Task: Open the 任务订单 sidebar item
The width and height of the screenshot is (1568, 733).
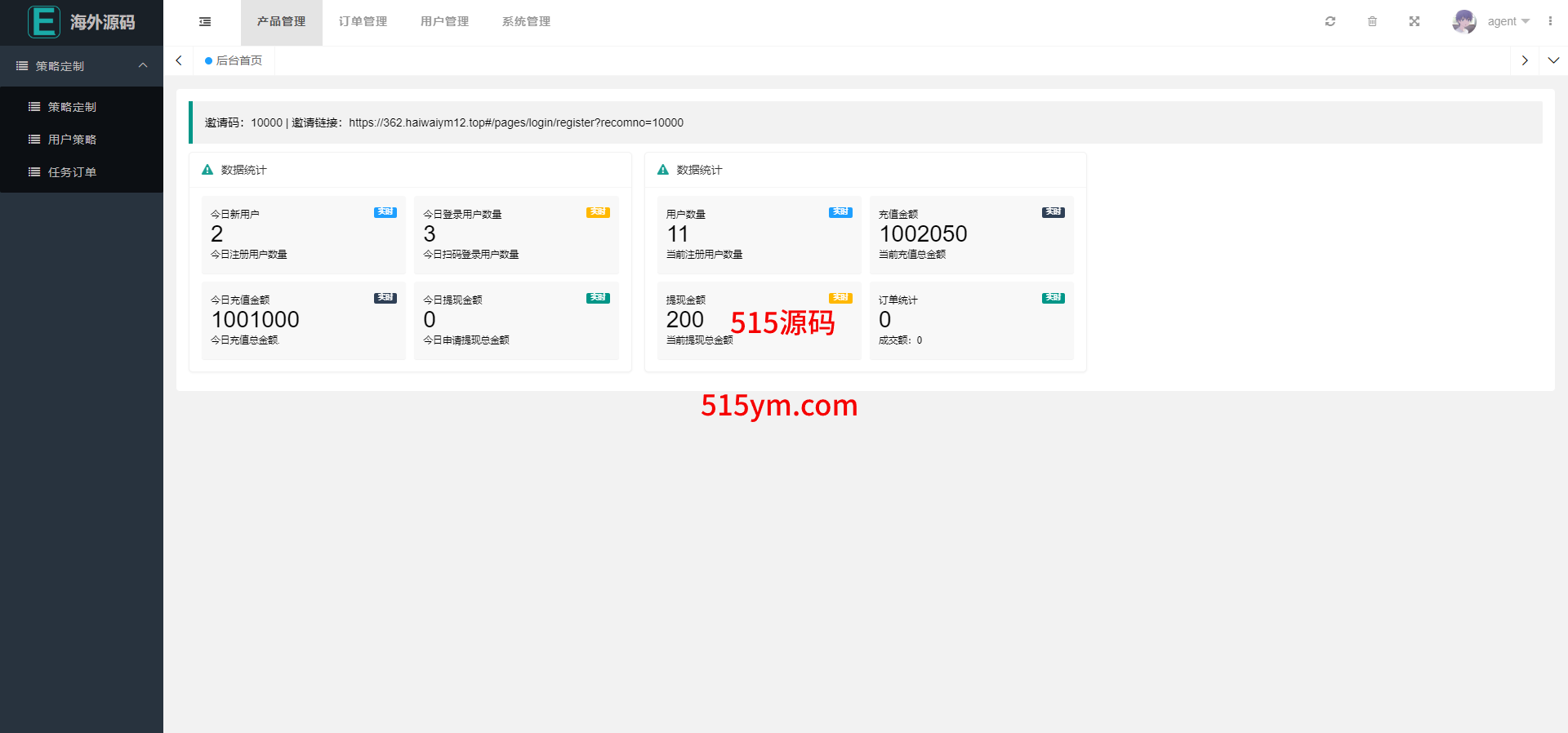Action: (x=72, y=172)
